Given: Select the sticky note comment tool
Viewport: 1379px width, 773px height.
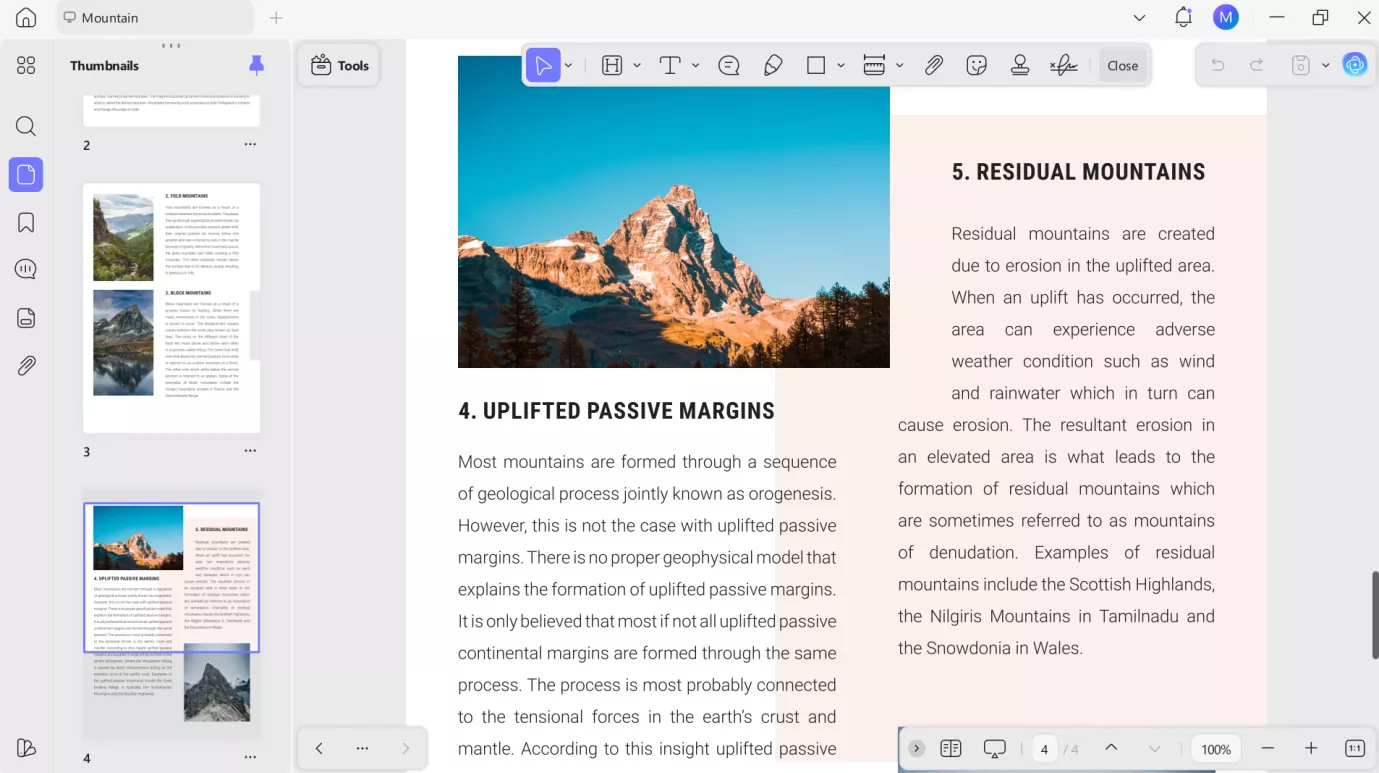Looking at the screenshot, I should [729, 66].
